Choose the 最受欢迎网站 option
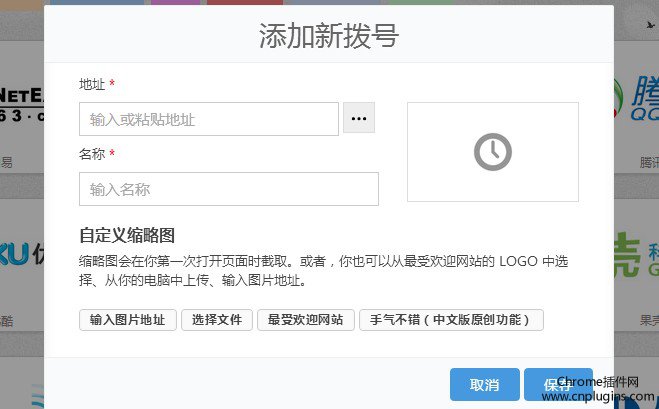This screenshot has width=659, height=409. coord(305,320)
